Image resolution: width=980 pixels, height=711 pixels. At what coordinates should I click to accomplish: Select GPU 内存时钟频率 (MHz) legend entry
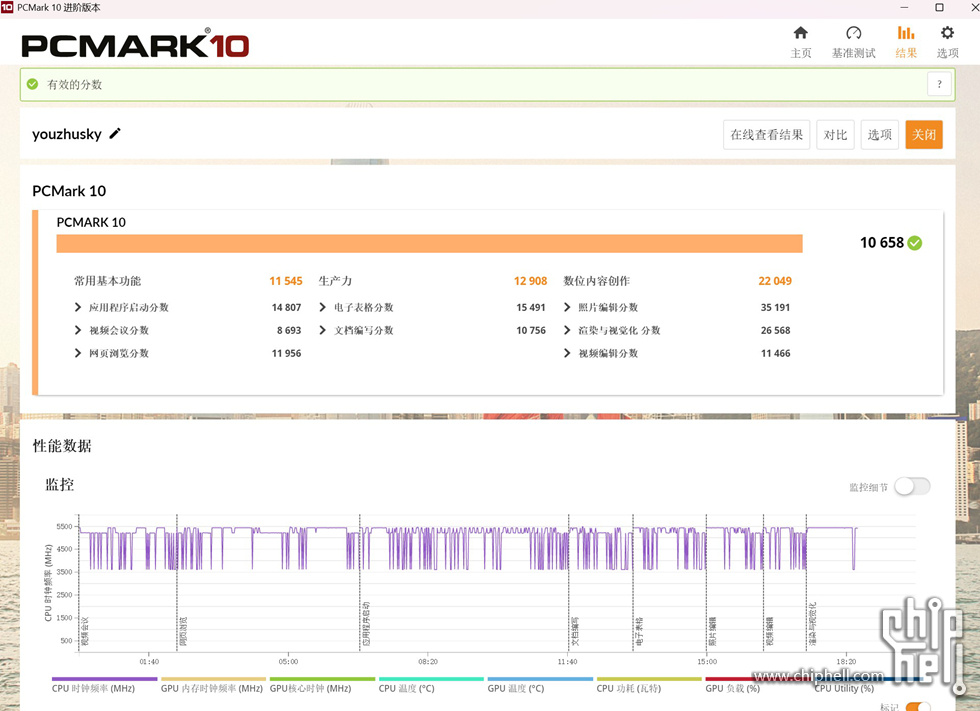pos(212,685)
